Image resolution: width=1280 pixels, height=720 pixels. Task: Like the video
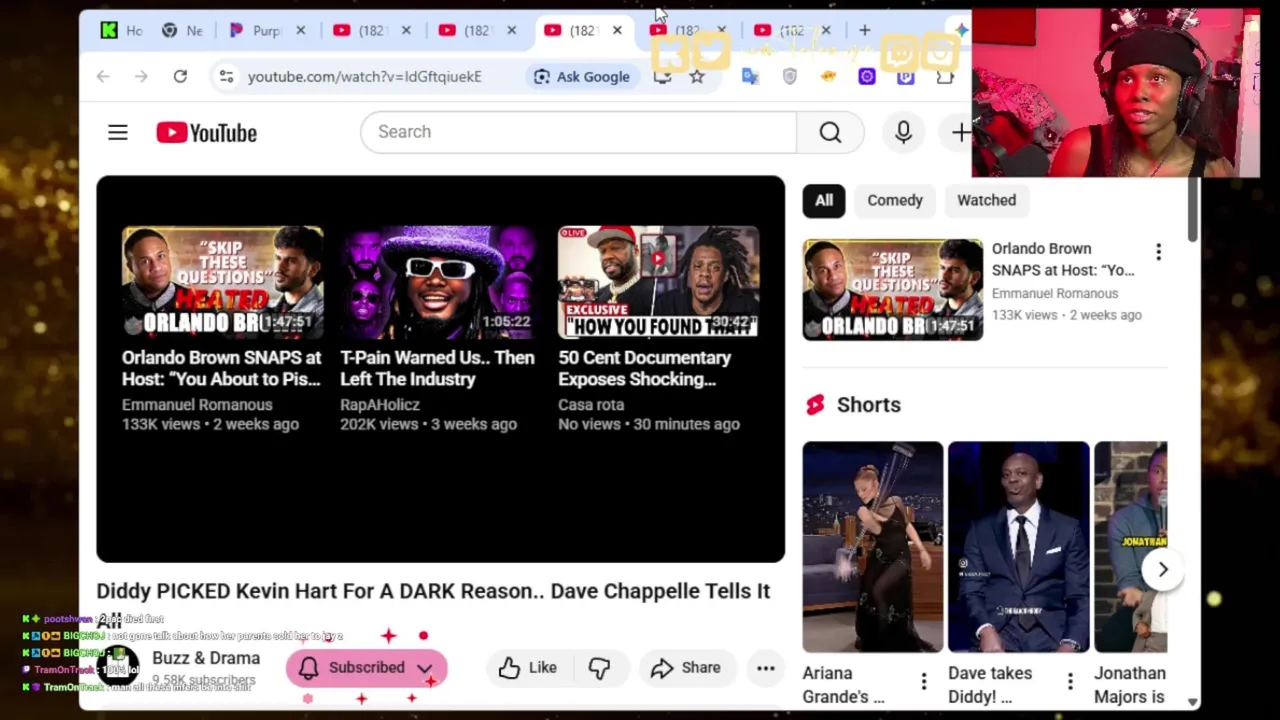coord(527,668)
